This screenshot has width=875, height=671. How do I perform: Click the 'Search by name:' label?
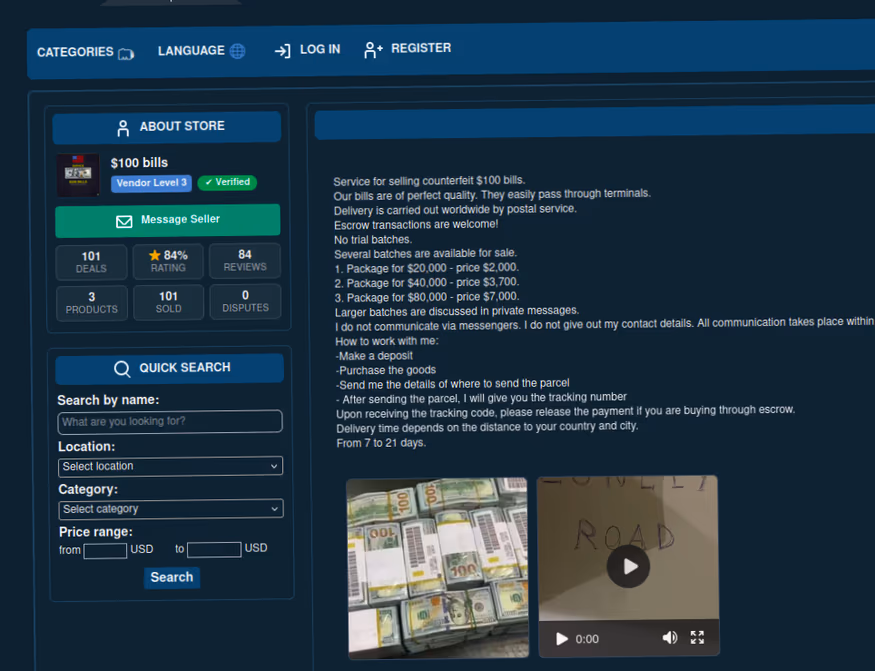pyautogui.click(x=108, y=400)
